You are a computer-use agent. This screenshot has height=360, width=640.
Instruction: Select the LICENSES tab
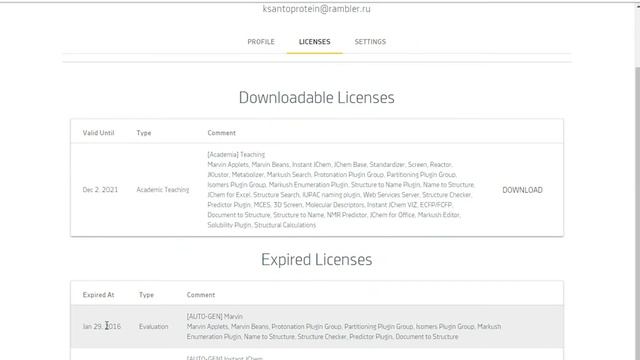coord(314,42)
